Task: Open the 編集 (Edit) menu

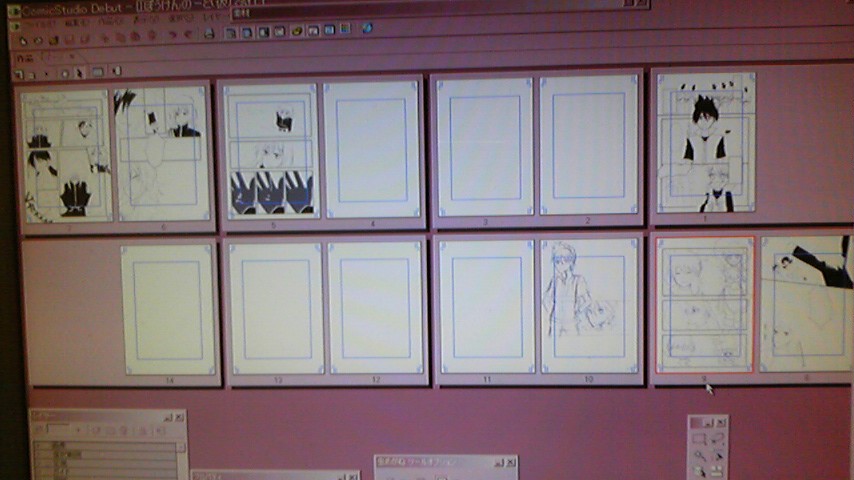Action: 77,23
